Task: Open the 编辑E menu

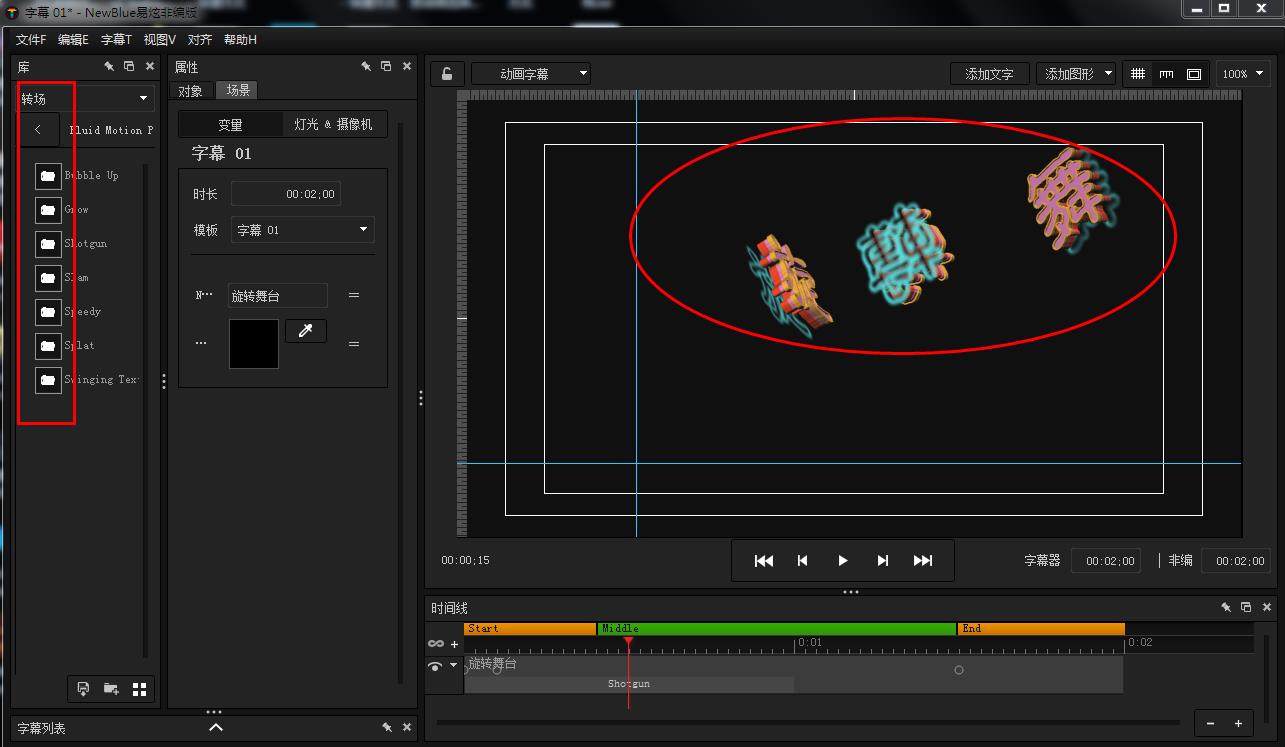Action: click(73, 40)
